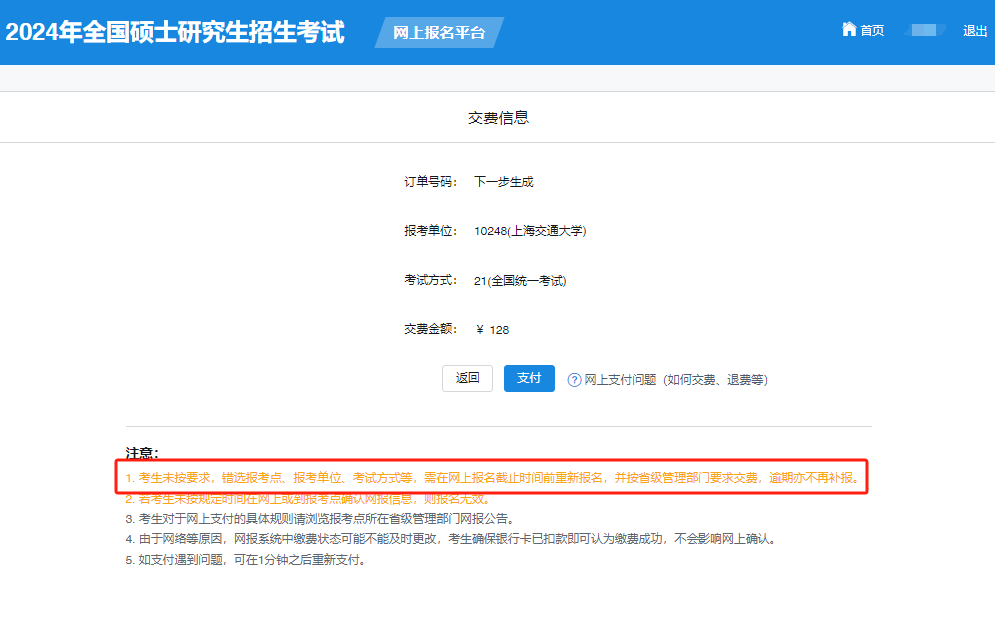Click the 21(全国统一考试) exam method value
The height and width of the screenshot is (618, 995).
point(520,281)
